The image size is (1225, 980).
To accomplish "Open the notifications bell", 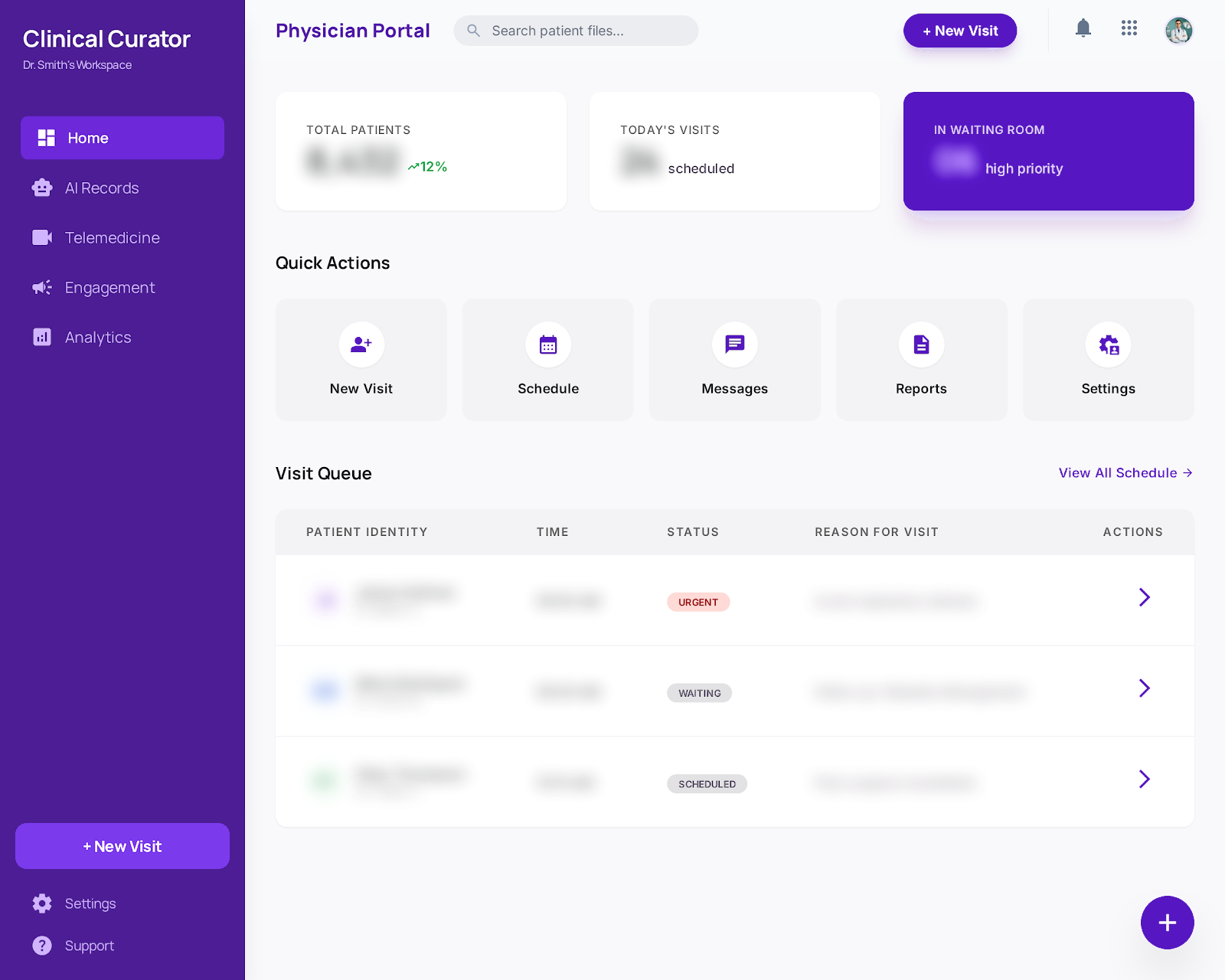I will coord(1083,29).
